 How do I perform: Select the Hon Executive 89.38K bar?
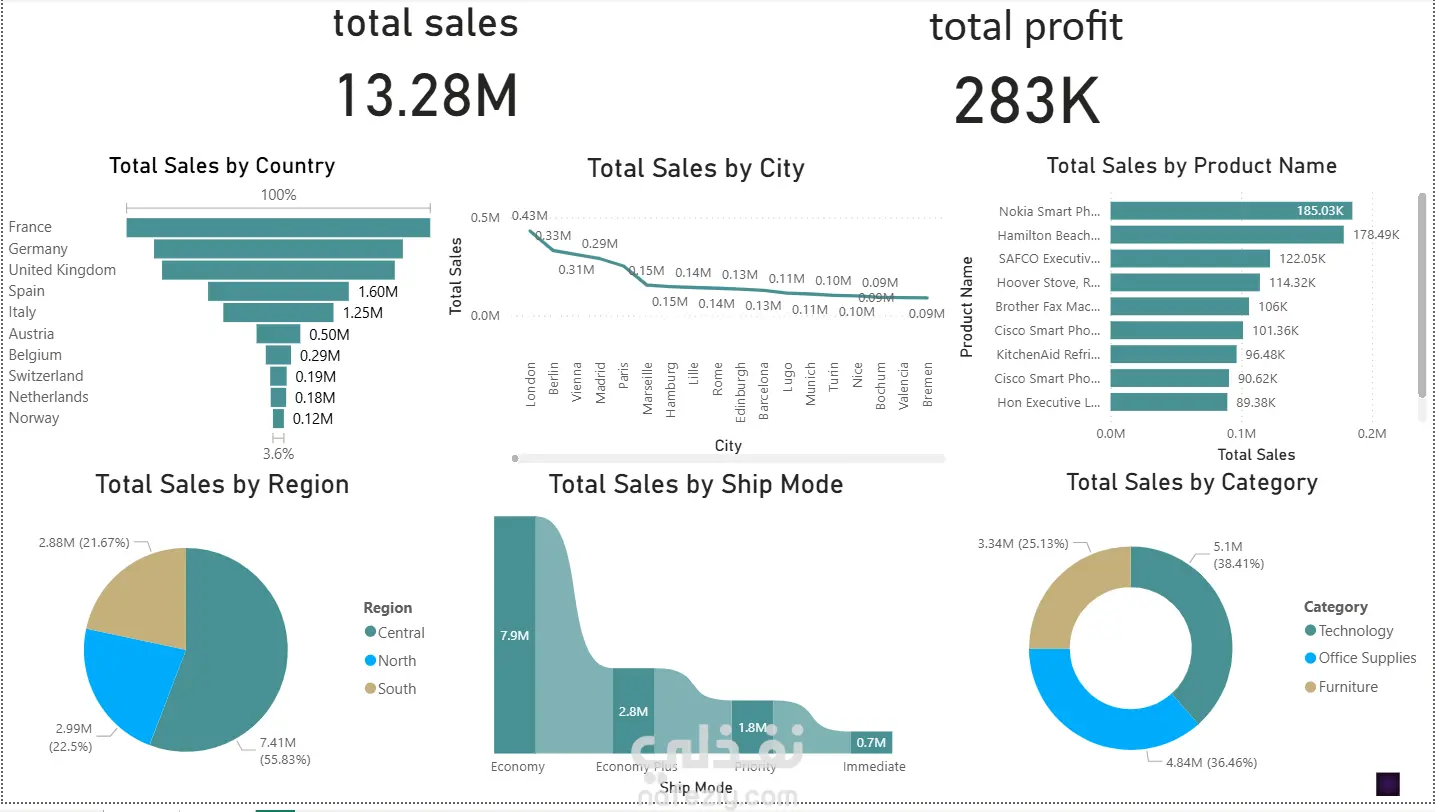pos(1168,402)
